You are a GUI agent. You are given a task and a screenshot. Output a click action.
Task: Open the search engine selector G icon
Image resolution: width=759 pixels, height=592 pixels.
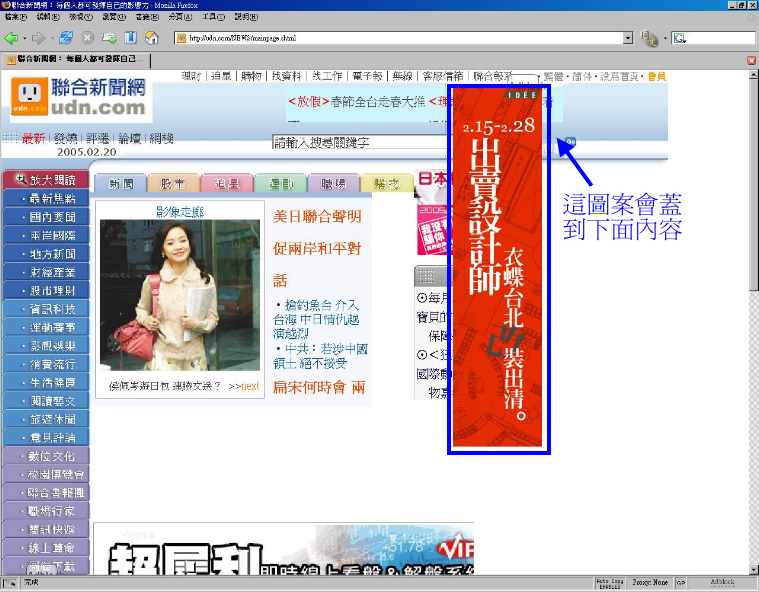tap(679, 38)
